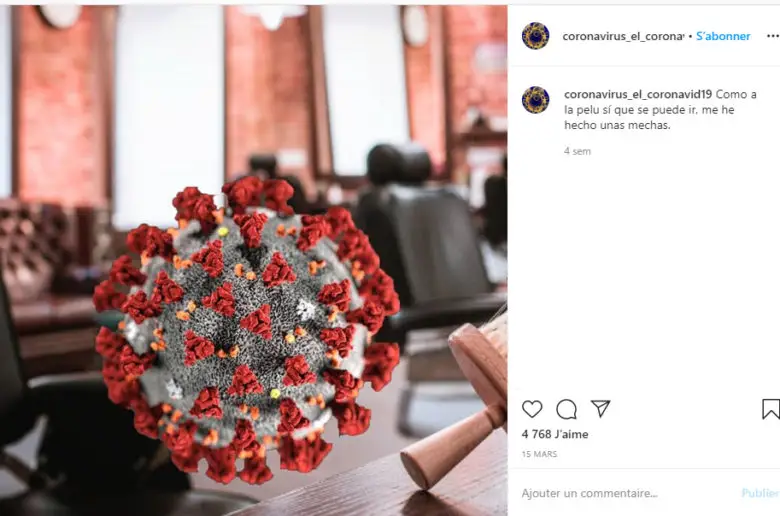Open the header profile avatar
Screen dimensions: 780x516
[535, 36]
